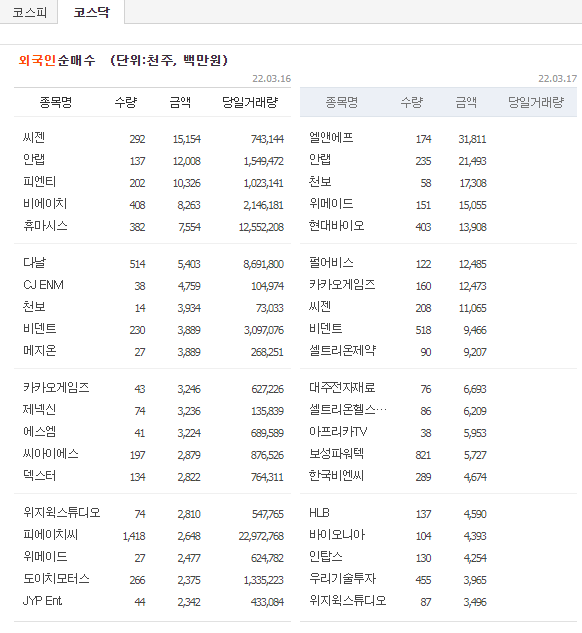Image resolution: width=582 pixels, height=633 pixels.
Task: Open the 덱스터 stock link
Action: (40, 476)
